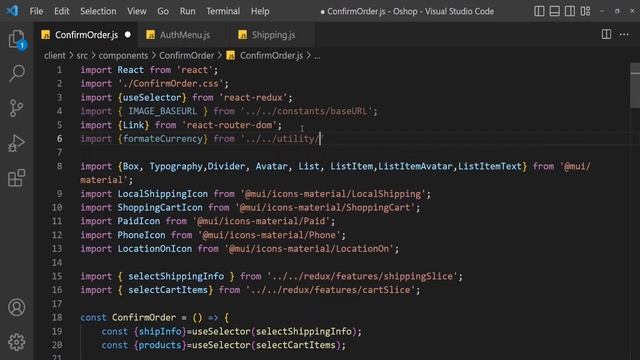Toggle secondary side bar layout button

pyautogui.click(x=570, y=11)
